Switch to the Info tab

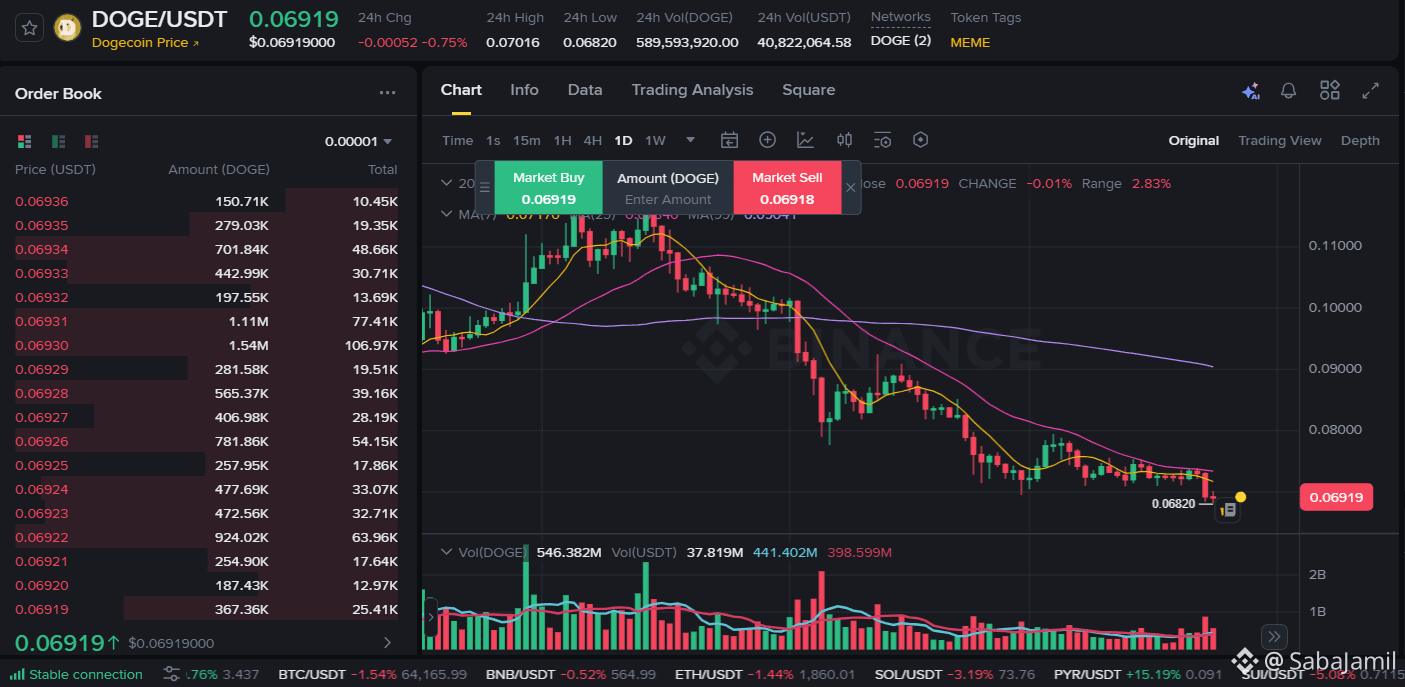tap(524, 90)
